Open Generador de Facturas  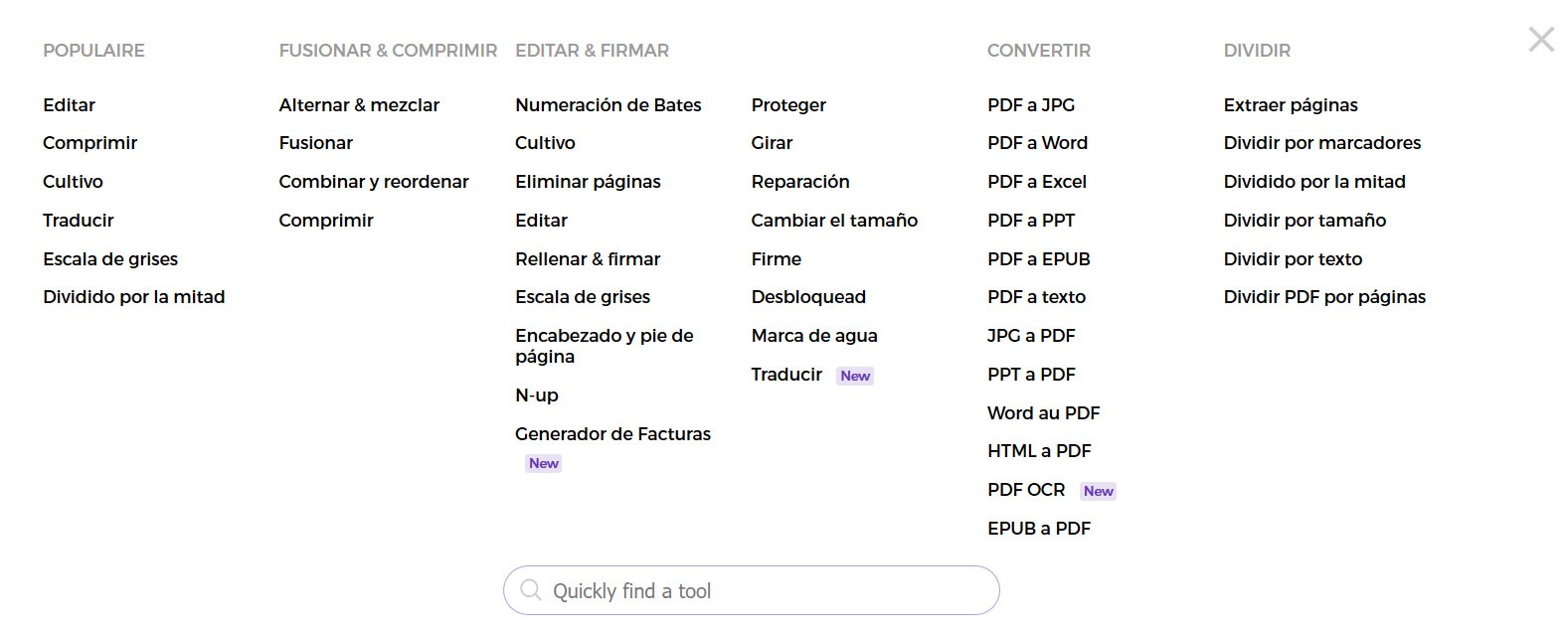[612, 434]
